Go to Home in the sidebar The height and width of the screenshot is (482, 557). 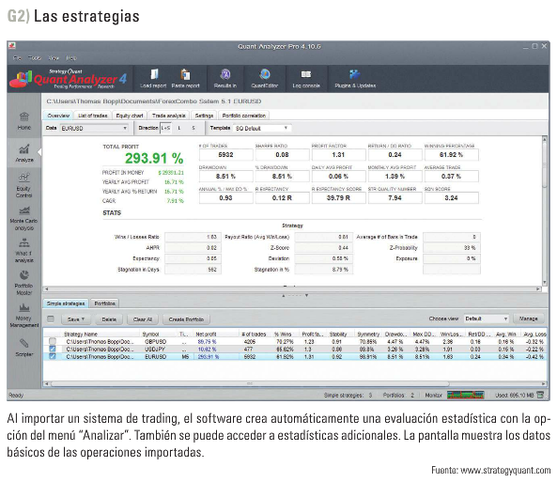24,121
